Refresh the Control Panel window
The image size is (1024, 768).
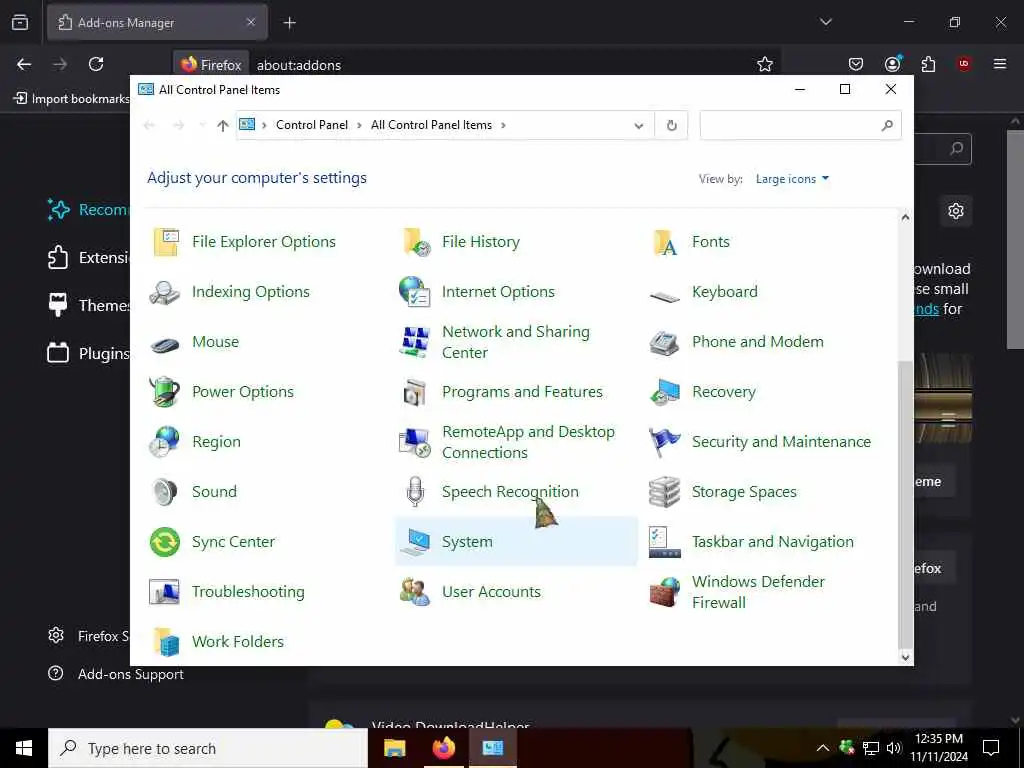pos(671,125)
